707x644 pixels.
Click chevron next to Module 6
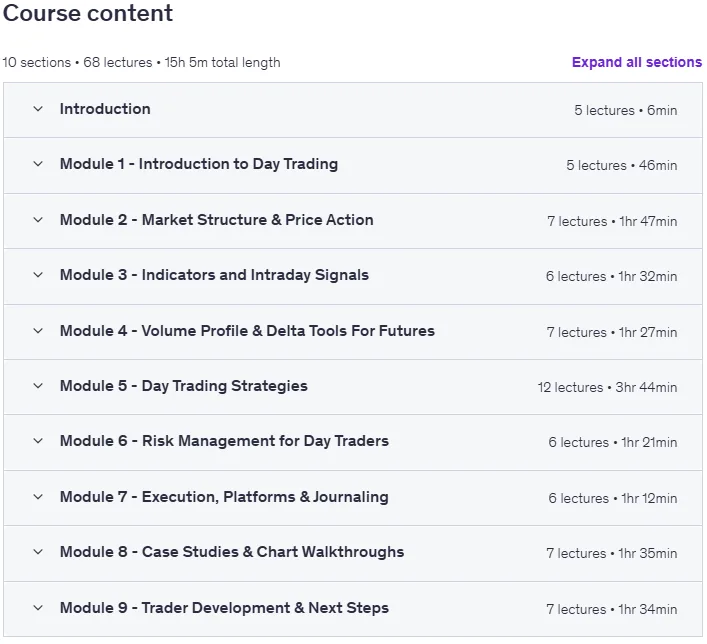click(38, 441)
